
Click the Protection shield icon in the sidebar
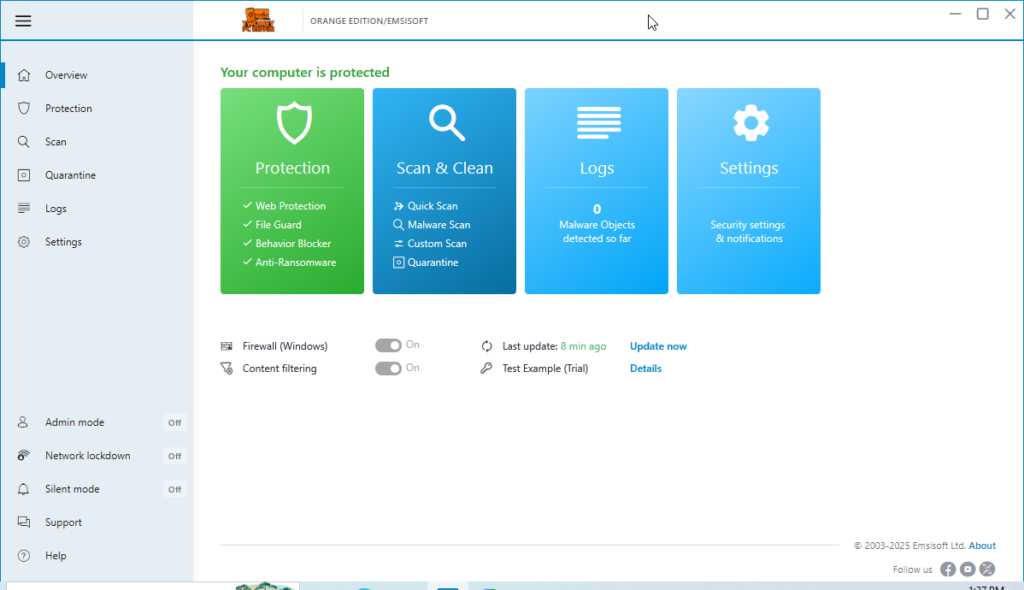pos(24,108)
